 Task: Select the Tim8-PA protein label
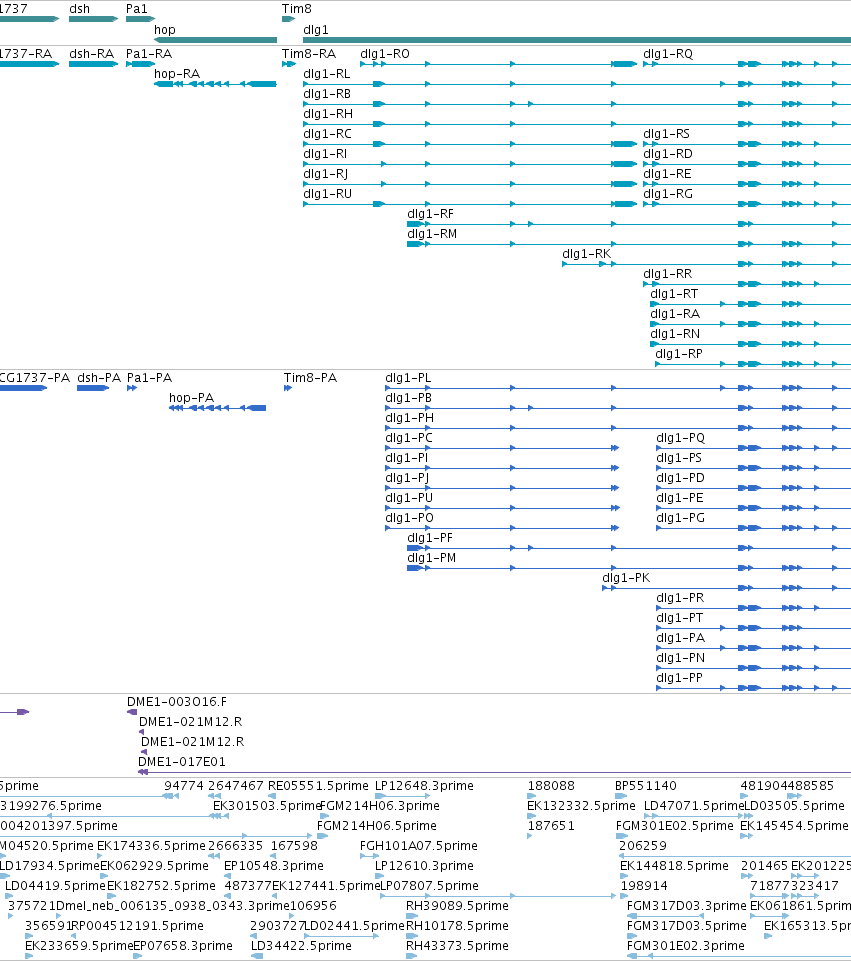click(310, 378)
